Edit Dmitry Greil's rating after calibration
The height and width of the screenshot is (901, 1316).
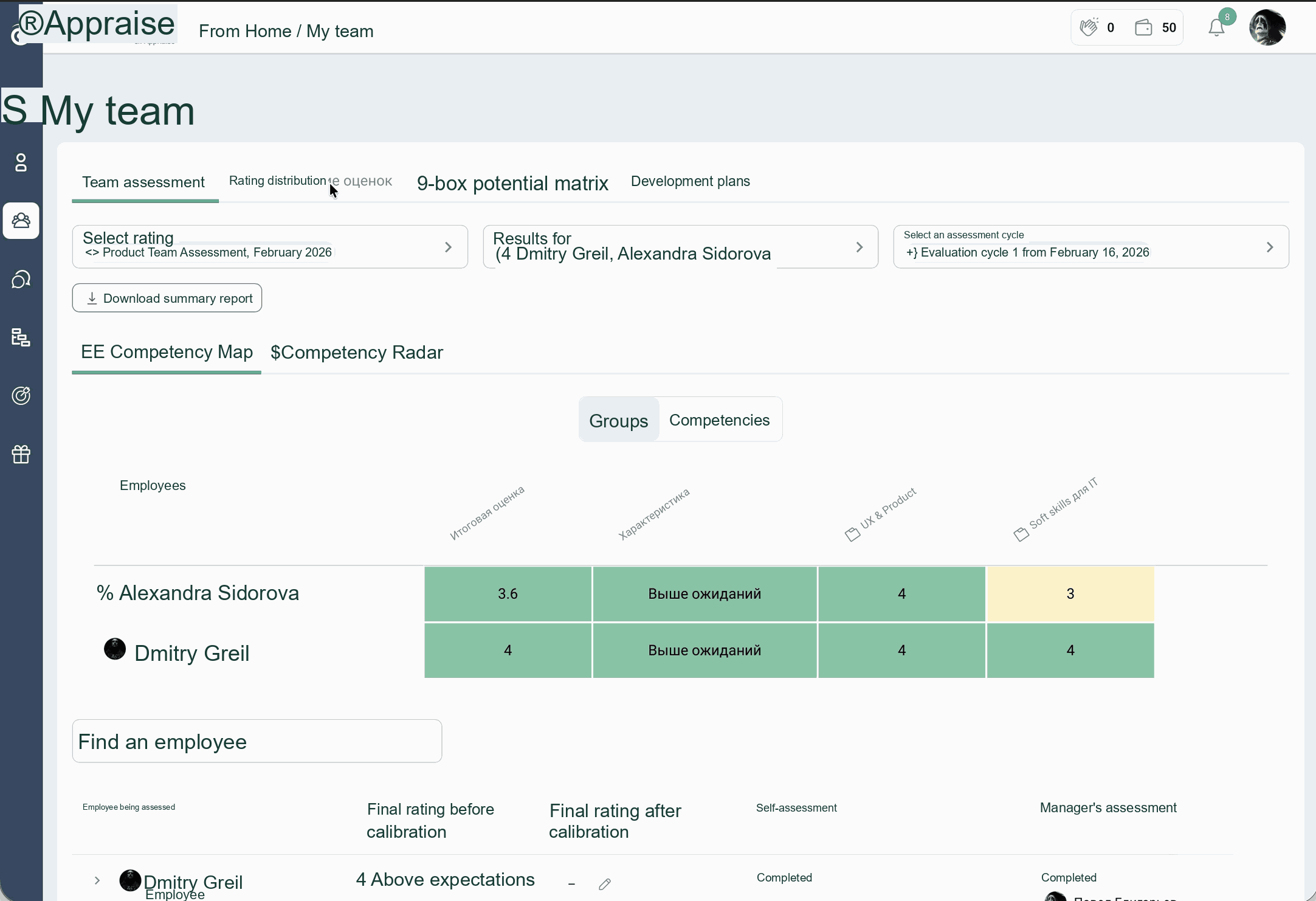pos(604,884)
